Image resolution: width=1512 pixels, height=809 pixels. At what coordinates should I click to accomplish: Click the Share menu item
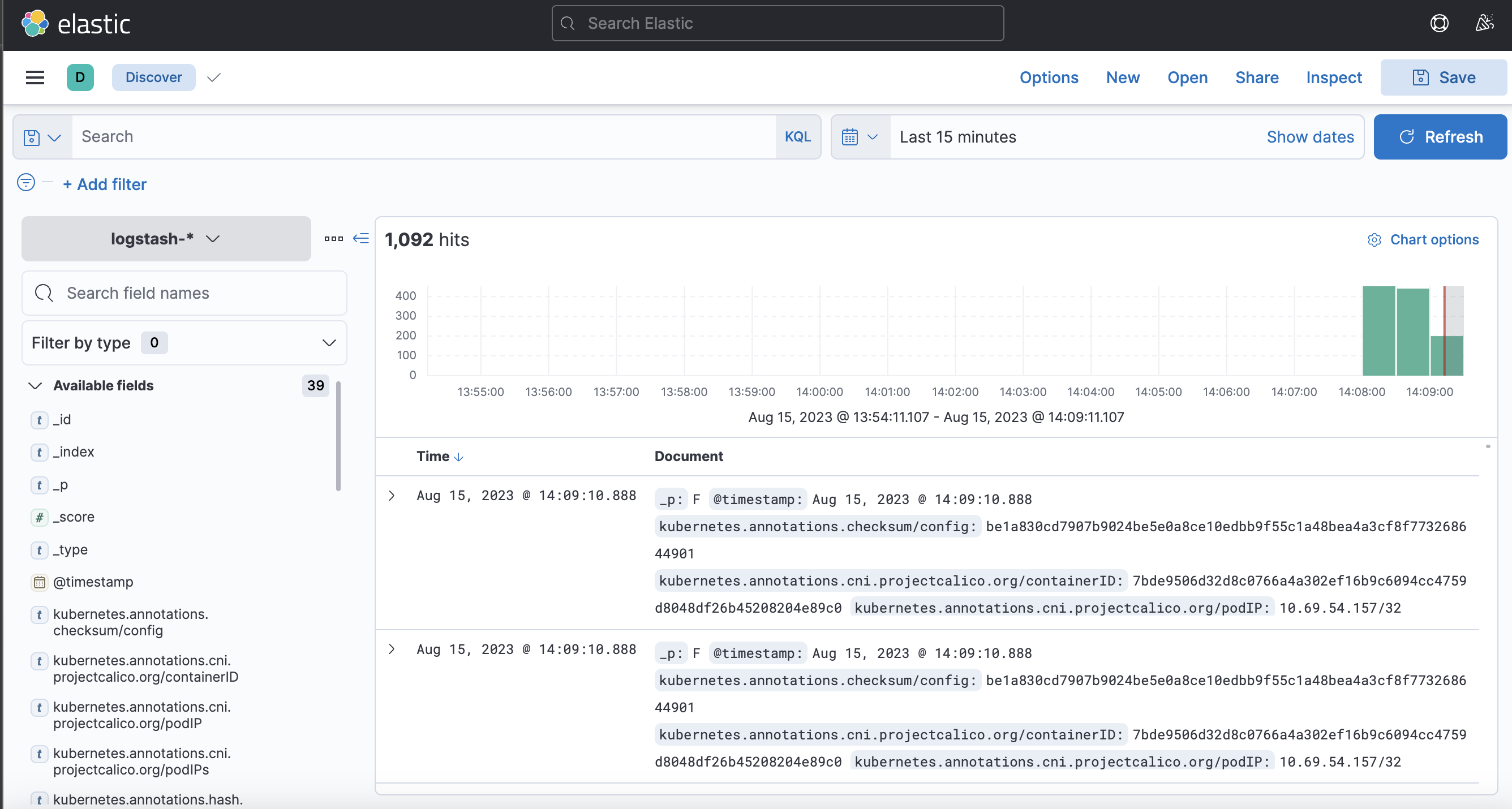(1256, 78)
